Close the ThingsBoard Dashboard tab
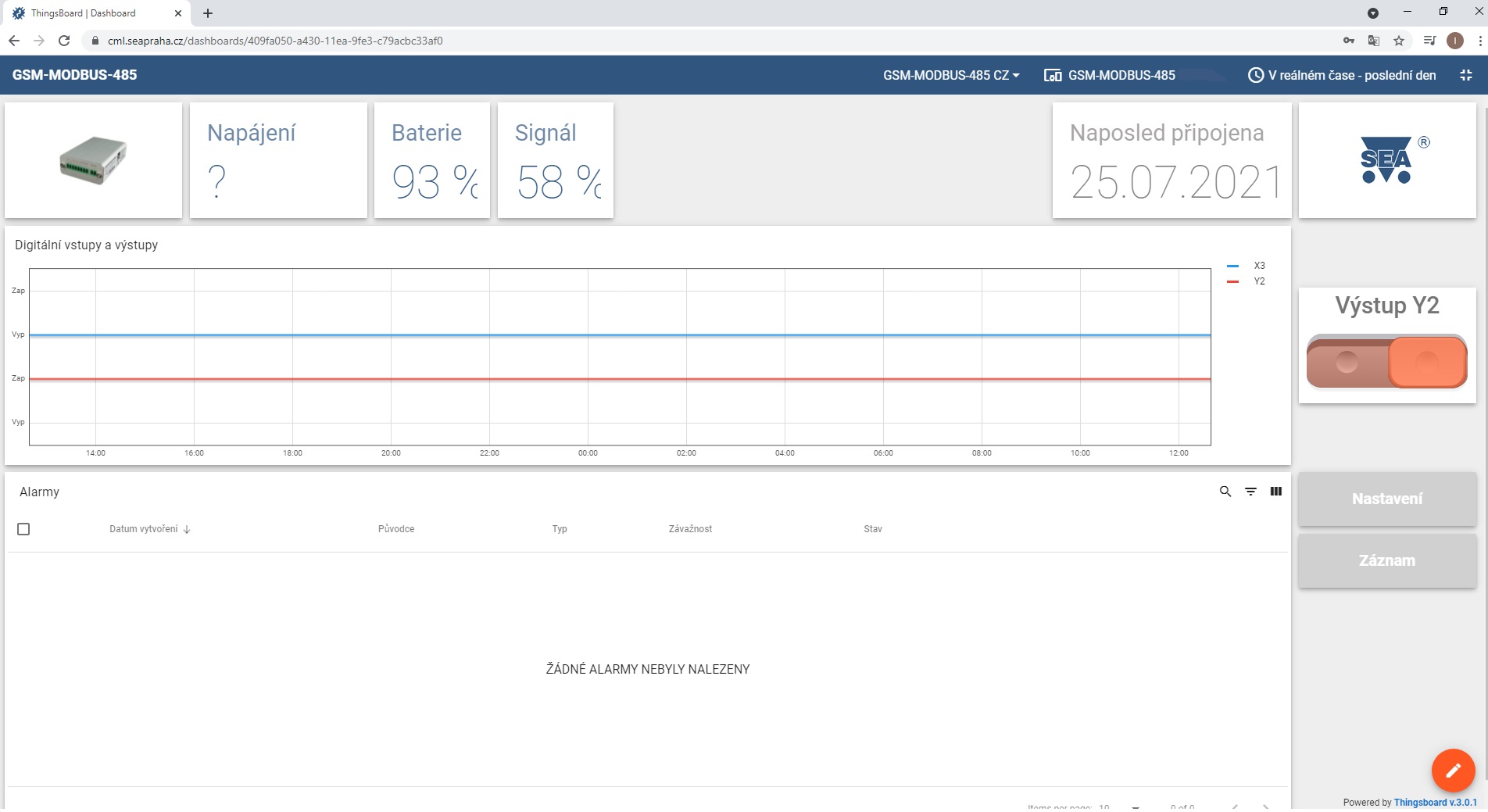Screen dimensions: 1488x812 point(178,13)
